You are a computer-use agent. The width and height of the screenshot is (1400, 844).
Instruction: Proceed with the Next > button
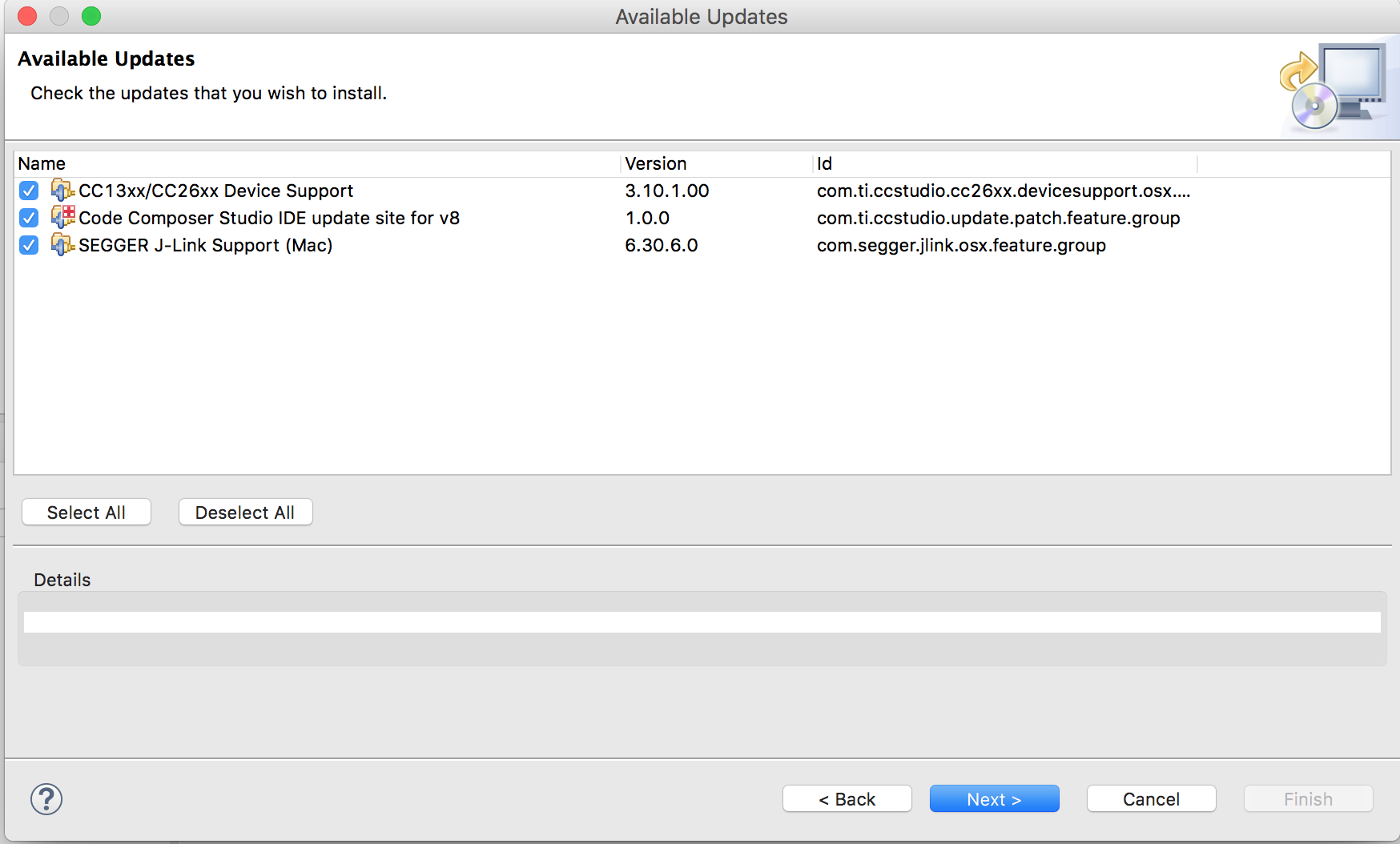tap(994, 799)
